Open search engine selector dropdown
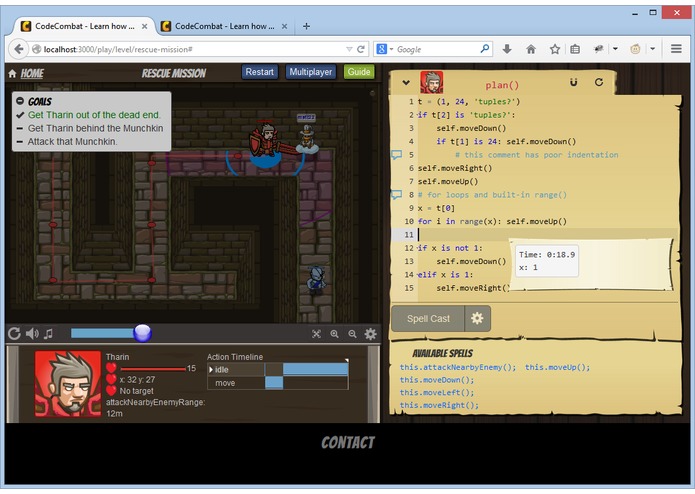Image resolution: width=695 pixels, height=494 pixels. (384, 49)
